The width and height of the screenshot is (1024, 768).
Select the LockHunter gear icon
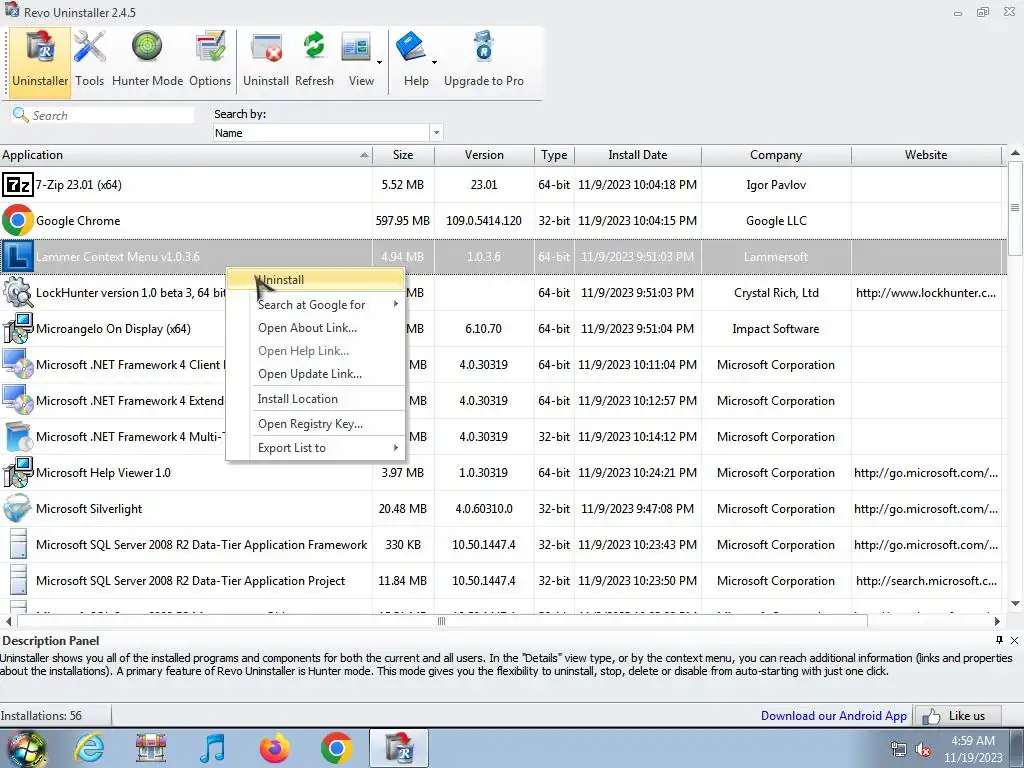click(18, 293)
